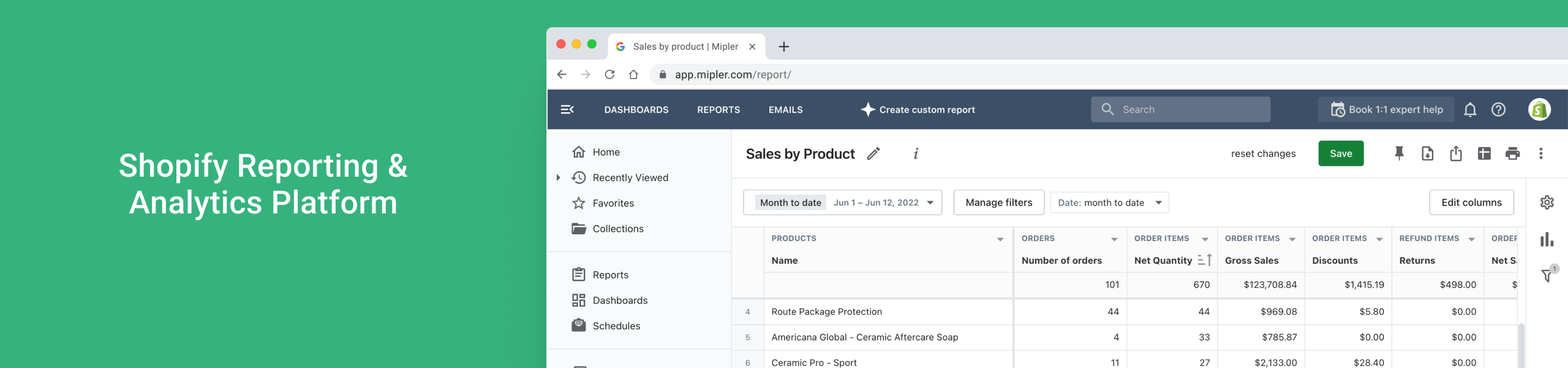The width and height of the screenshot is (1568, 368).
Task: Switch to EMAILS top menu
Action: [x=785, y=110]
